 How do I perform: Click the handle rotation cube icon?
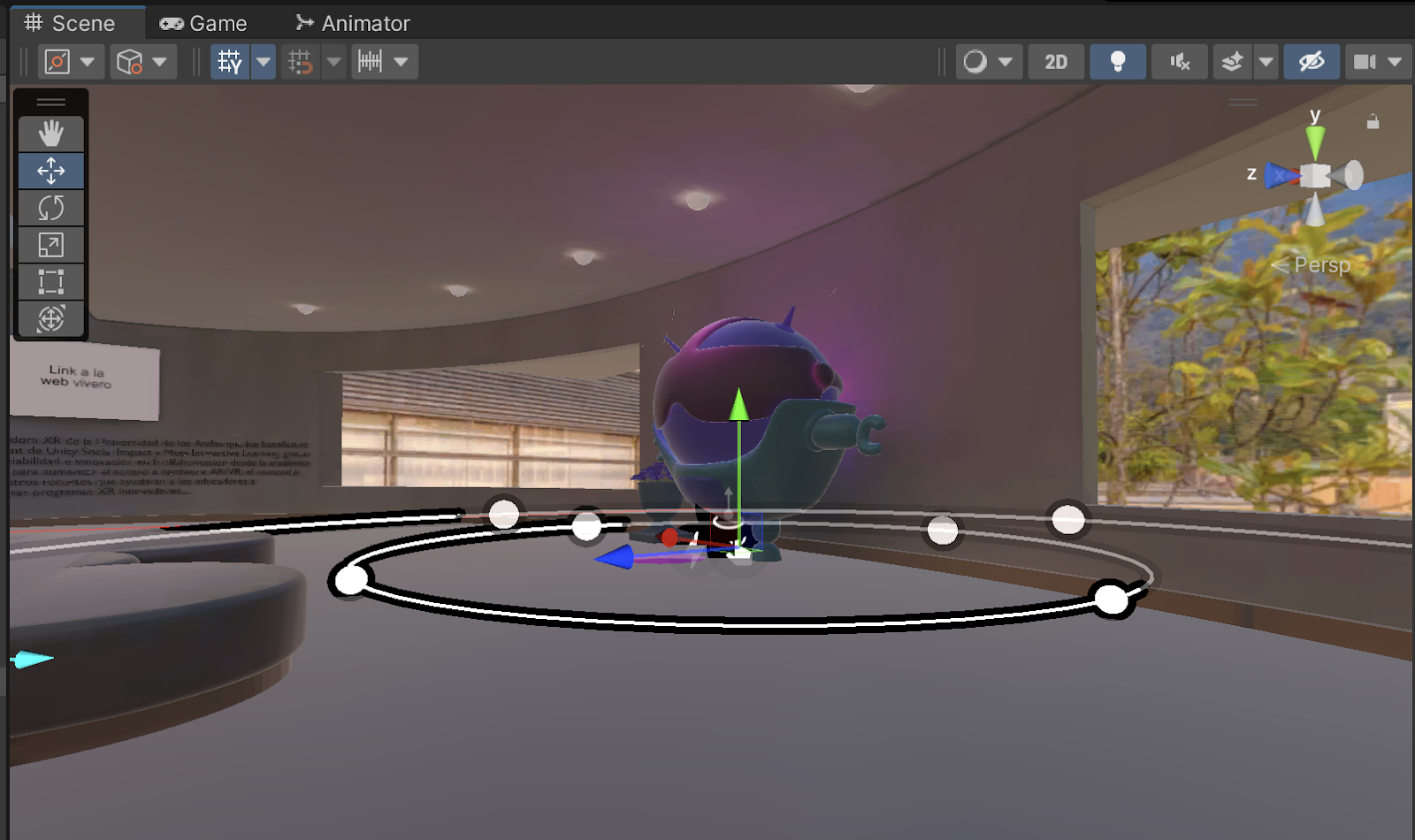click(130, 62)
